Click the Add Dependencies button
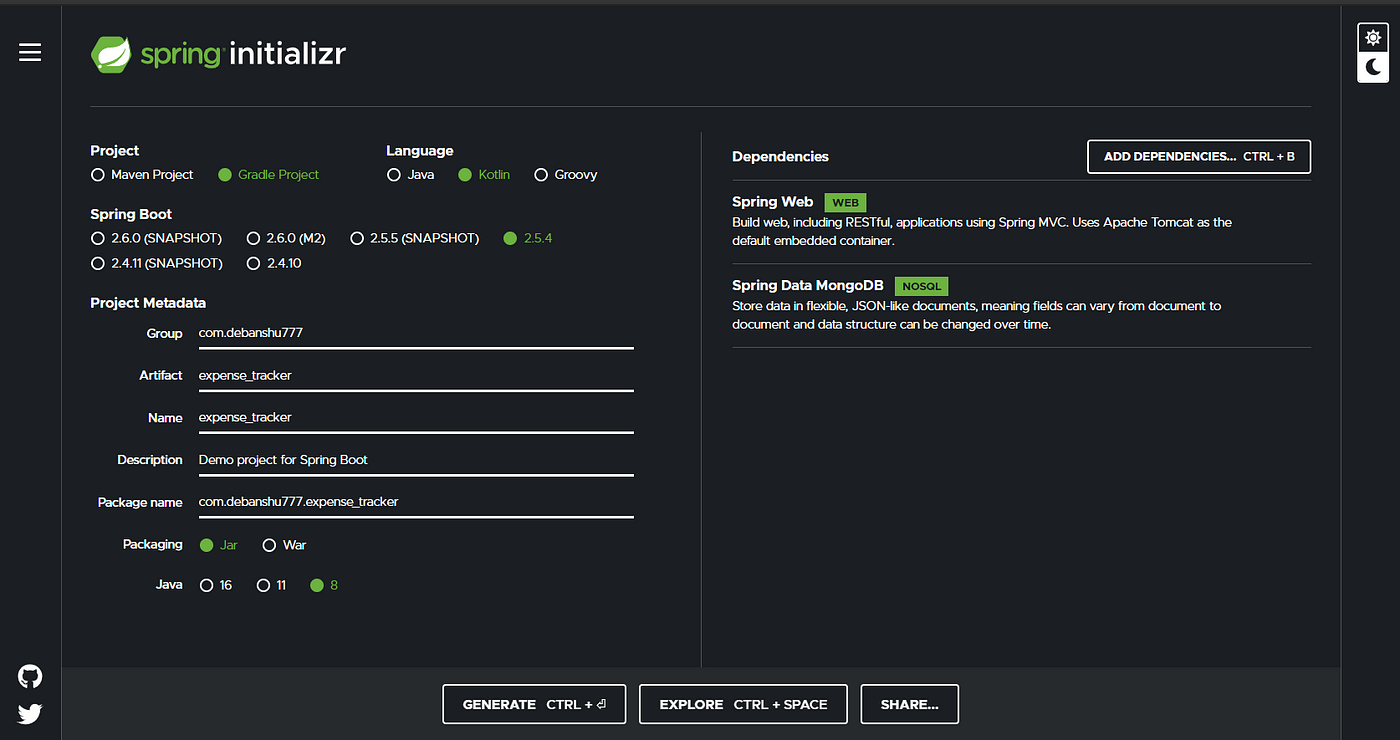Viewport: 1400px width, 740px height. point(1199,157)
